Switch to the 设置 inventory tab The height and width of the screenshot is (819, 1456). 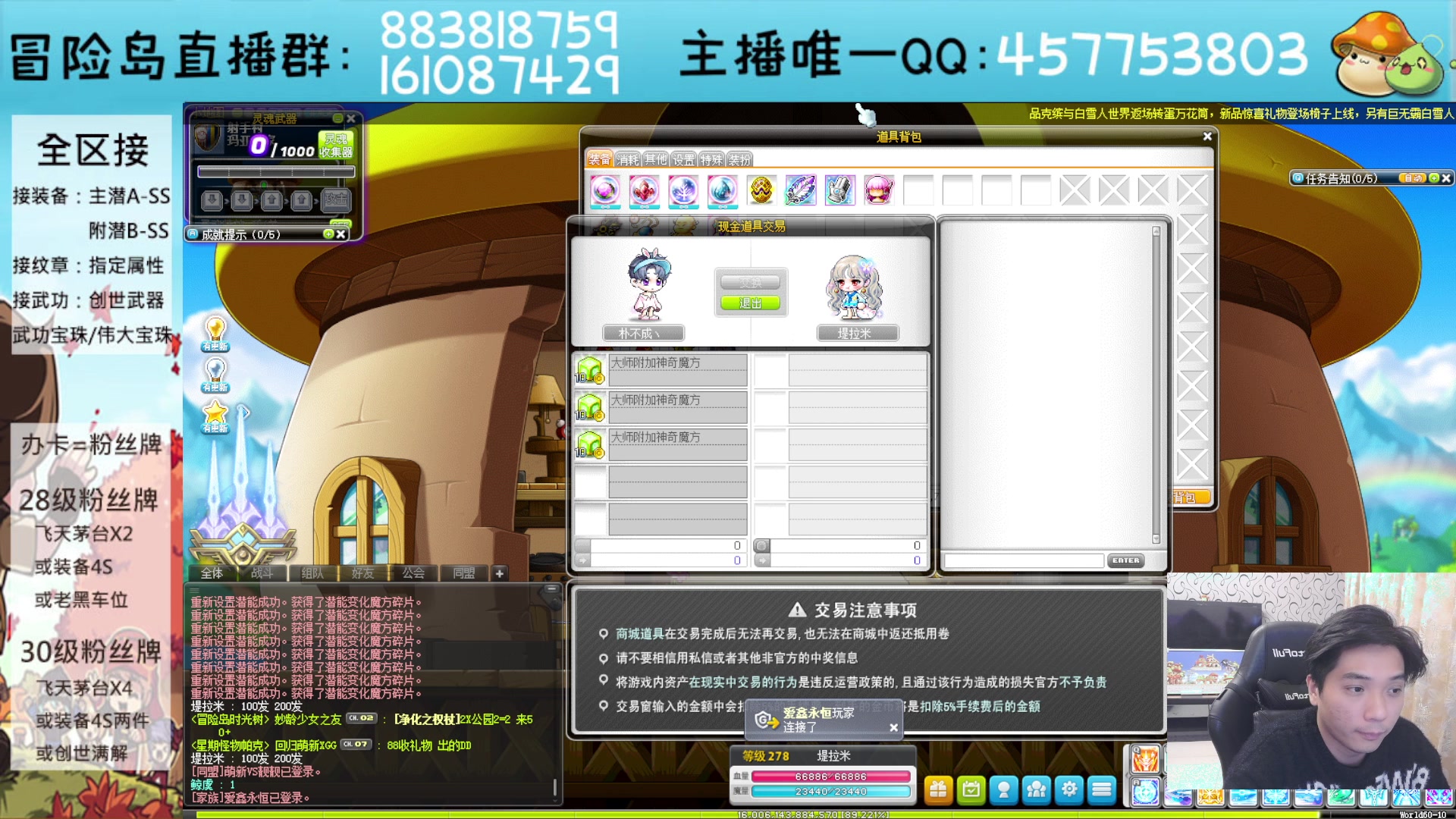coord(683,159)
